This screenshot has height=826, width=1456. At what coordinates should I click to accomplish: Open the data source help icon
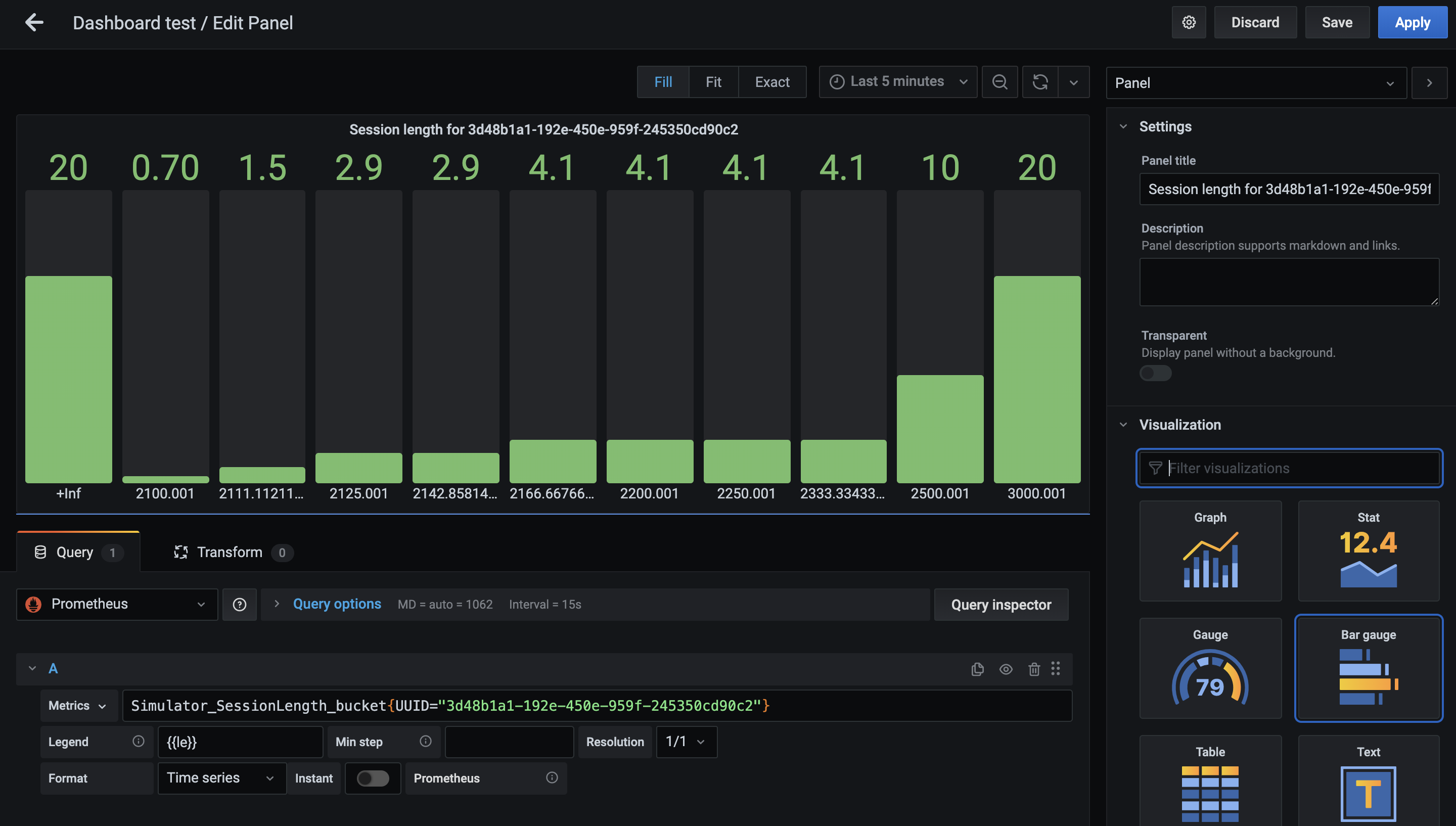(239, 604)
